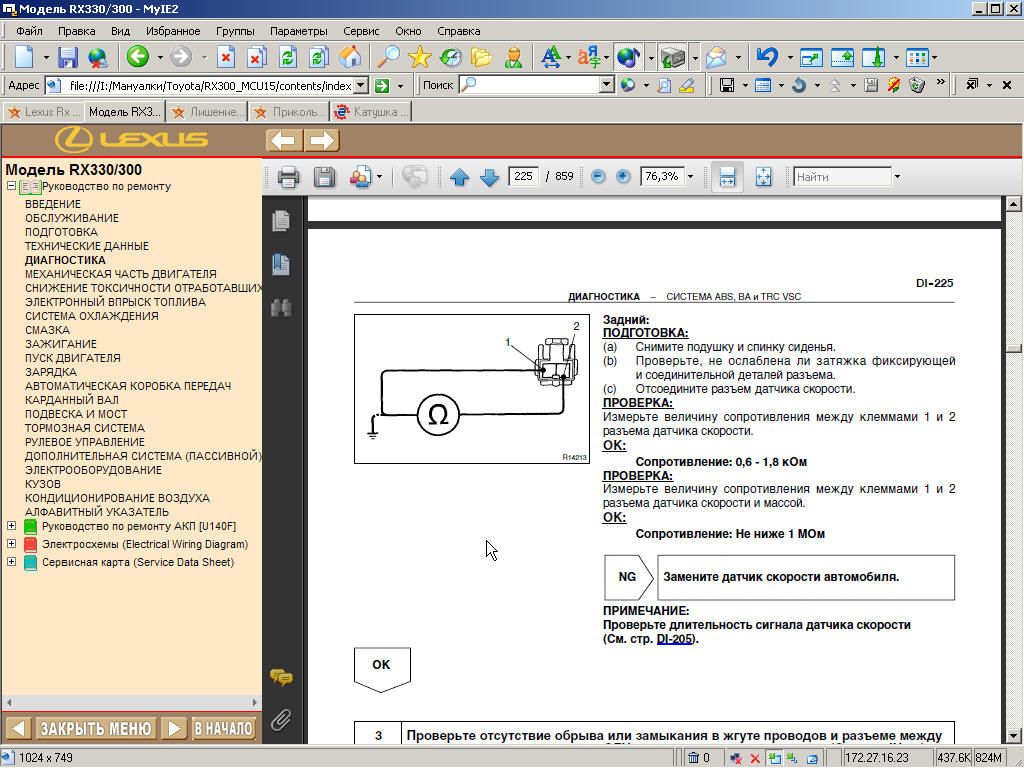Open the zoom percentage dropdown
The width and height of the screenshot is (1024, 768).
point(690,177)
